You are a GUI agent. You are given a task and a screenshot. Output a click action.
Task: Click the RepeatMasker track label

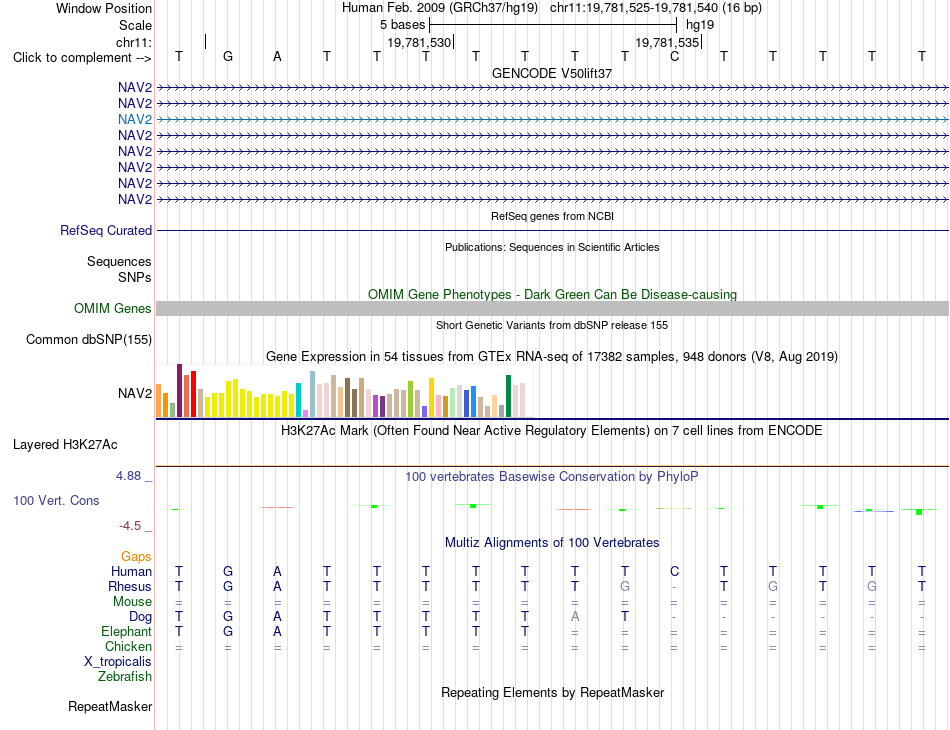[x=110, y=706]
